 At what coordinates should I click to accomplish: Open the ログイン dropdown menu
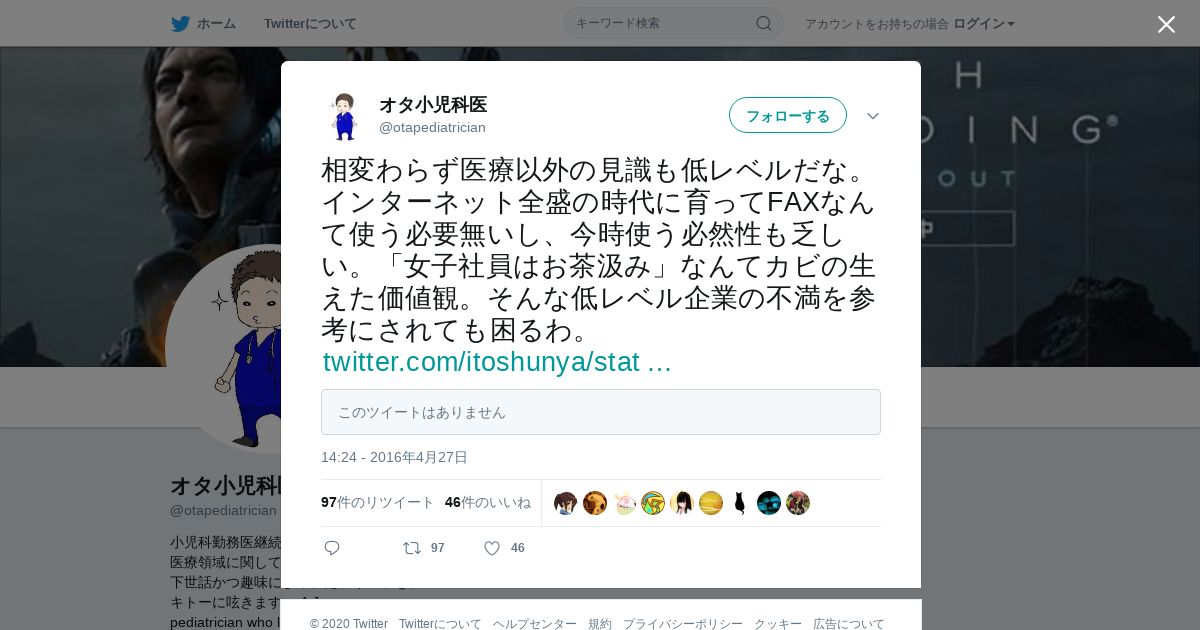coord(984,23)
